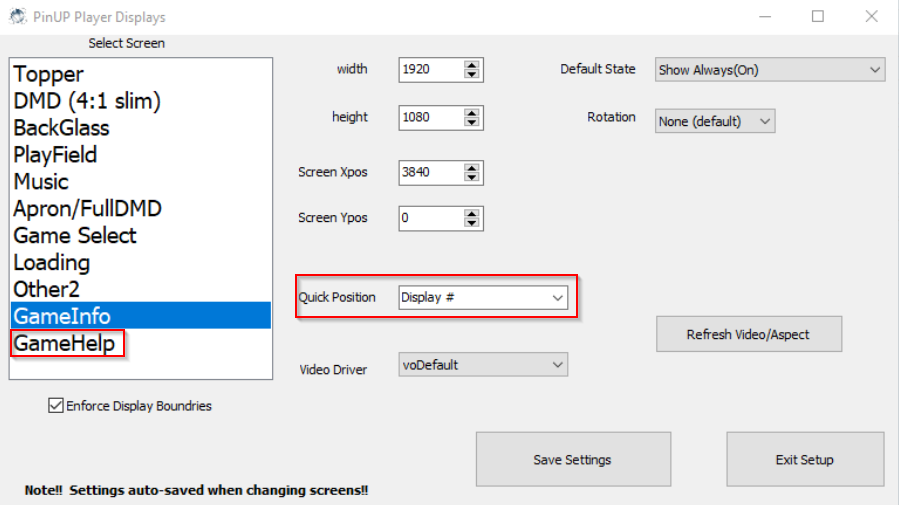Increase width using the up spinner arrow
The height and width of the screenshot is (505, 899).
(x=472, y=65)
